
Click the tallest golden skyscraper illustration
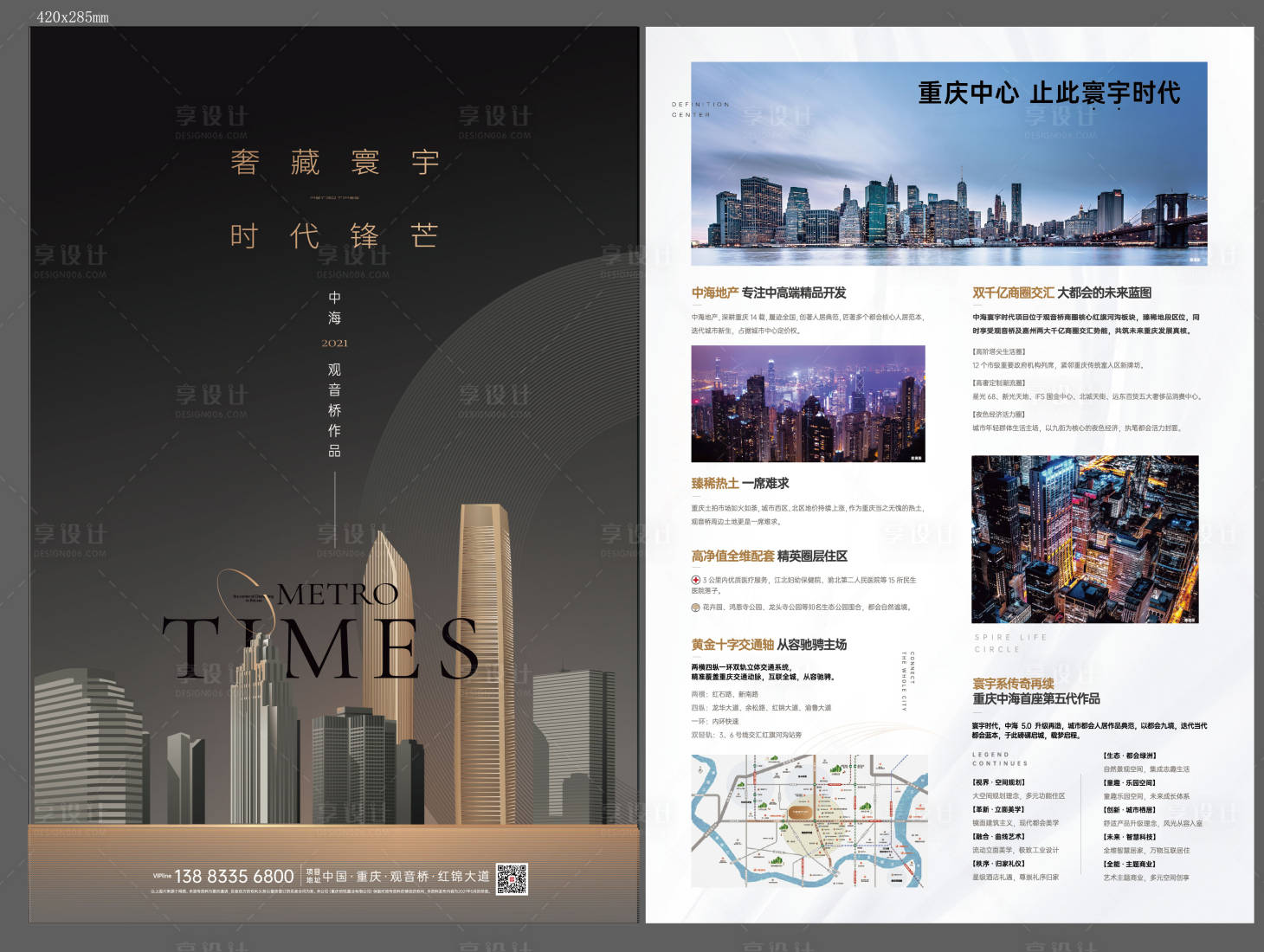tap(484, 664)
